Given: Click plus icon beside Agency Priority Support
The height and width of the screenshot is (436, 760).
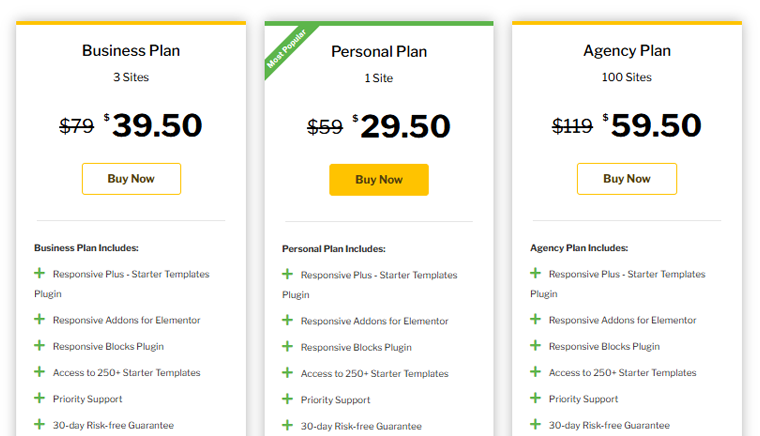Looking at the screenshot, I should click(535, 398).
